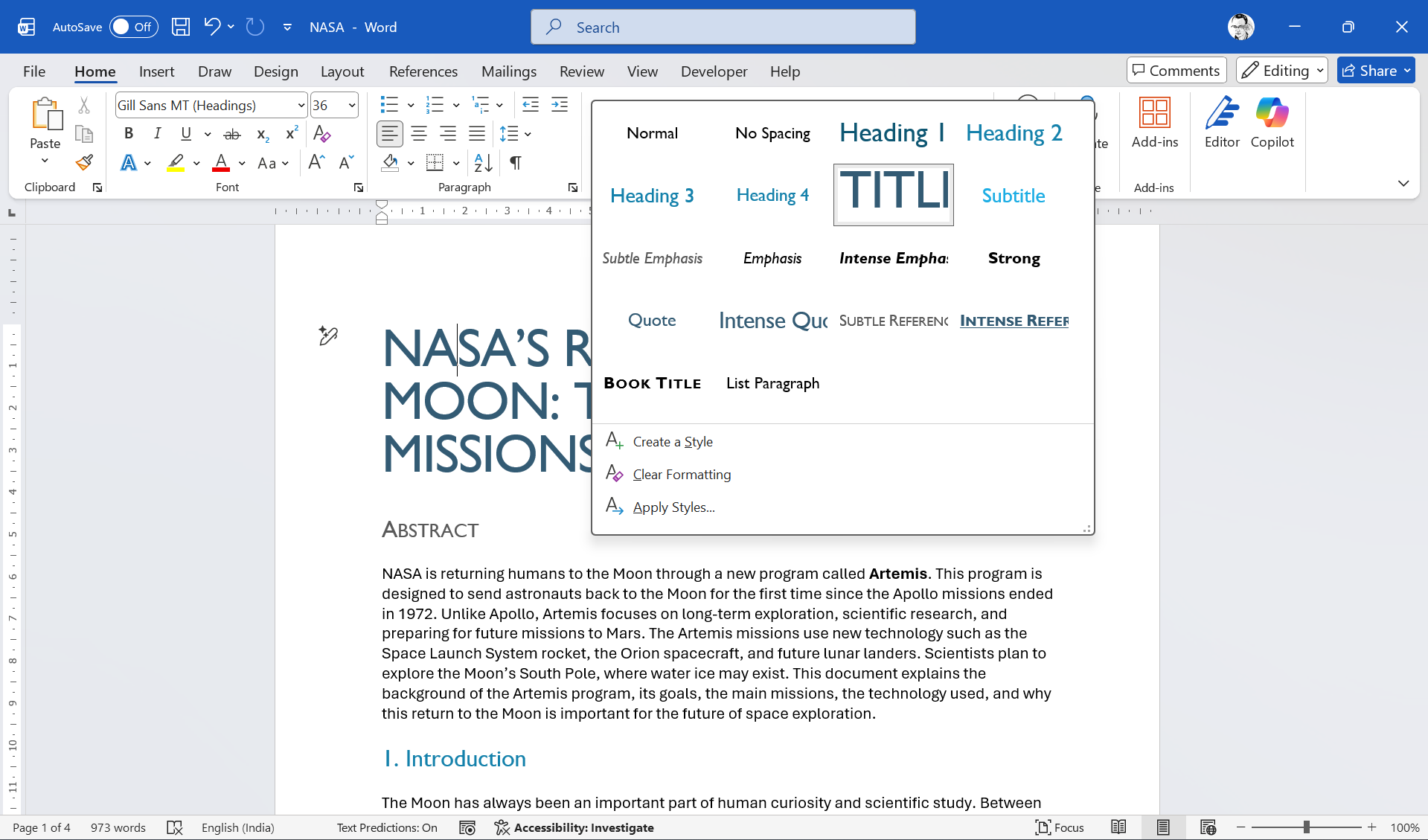Screen dimensions: 1428x840
Task: Expand the Paste options arrow
Action: pos(45,161)
